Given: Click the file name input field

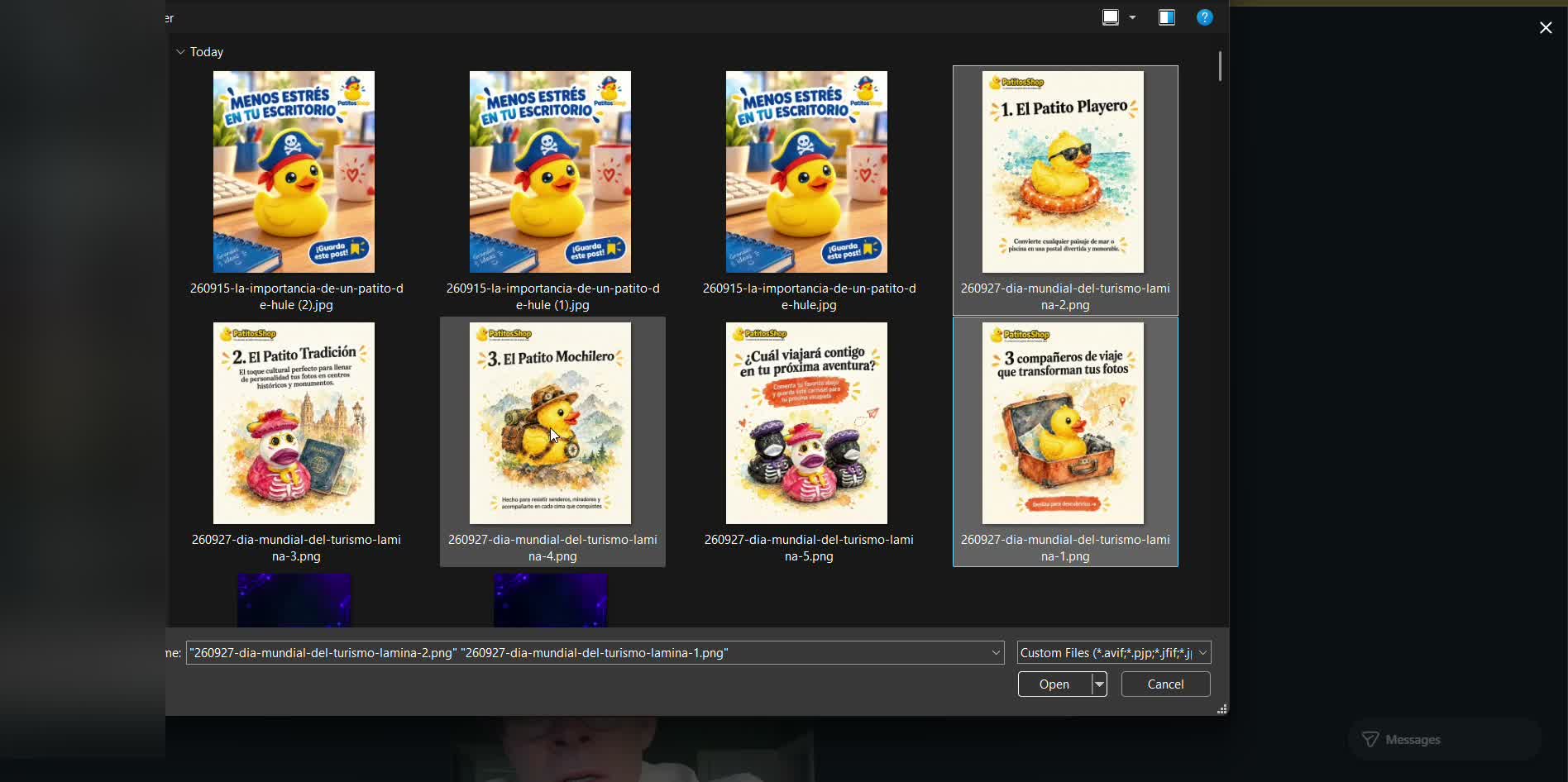Looking at the screenshot, I should click(x=586, y=652).
